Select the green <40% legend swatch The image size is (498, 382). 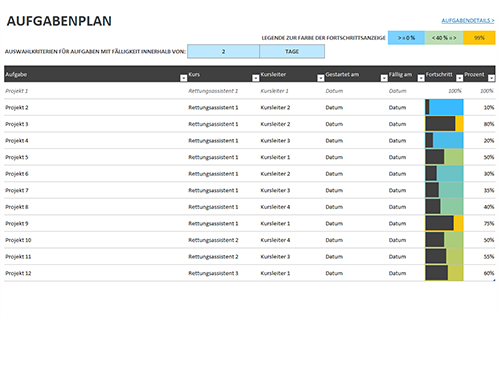[444, 38]
